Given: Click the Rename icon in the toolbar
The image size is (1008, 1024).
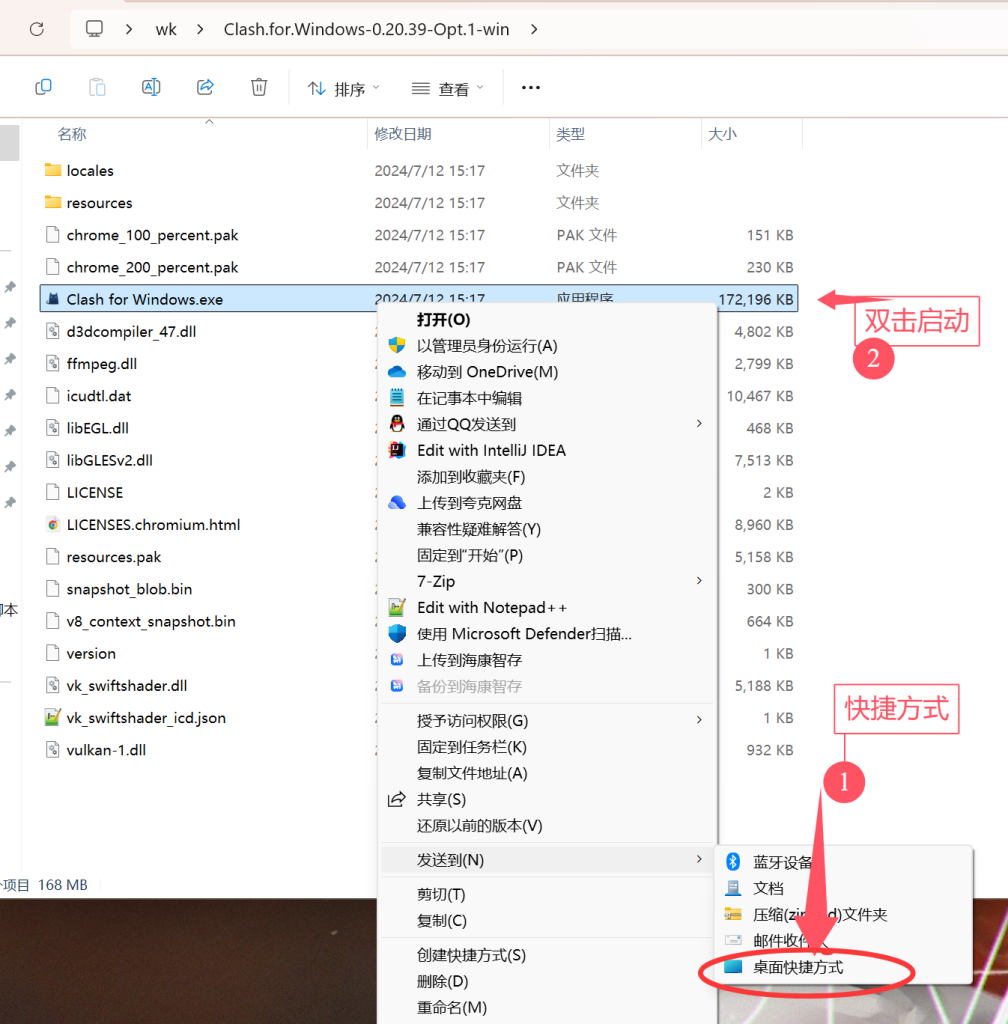Looking at the screenshot, I should (x=151, y=87).
